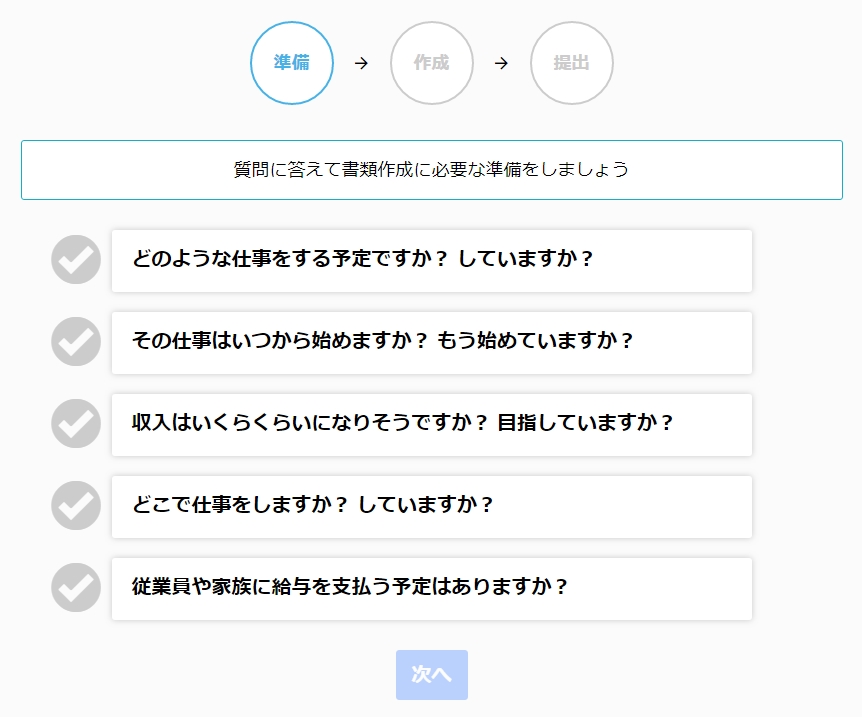
Task: Expand the 従業員や家族に給与を支払う予定 question
Action: [x=432, y=589]
